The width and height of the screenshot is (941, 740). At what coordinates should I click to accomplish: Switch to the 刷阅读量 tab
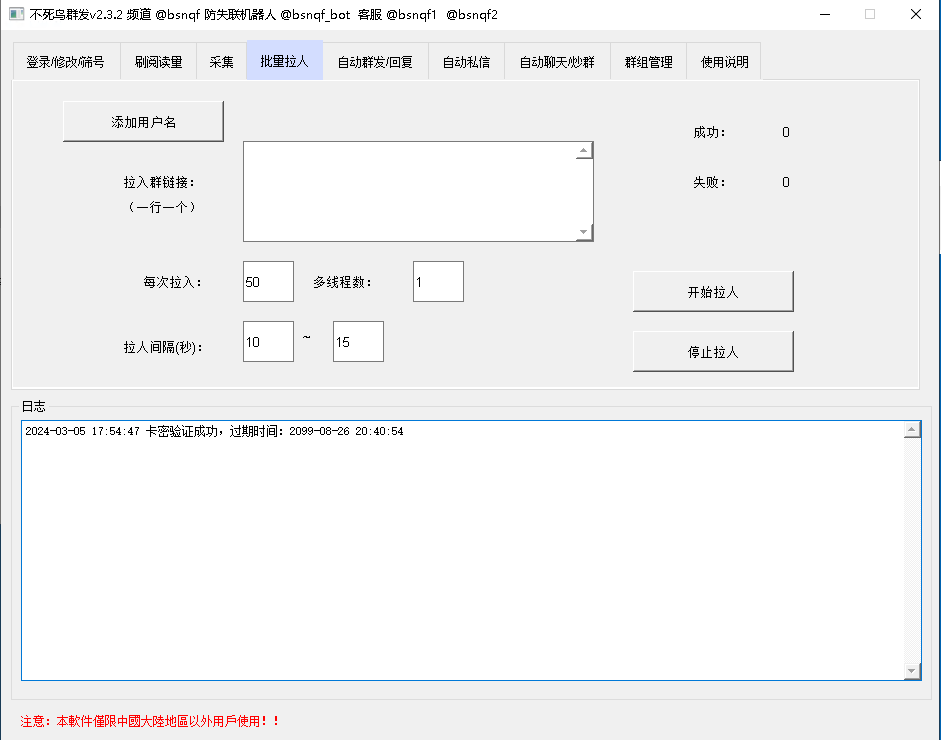pyautogui.click(x=158, y=62)
